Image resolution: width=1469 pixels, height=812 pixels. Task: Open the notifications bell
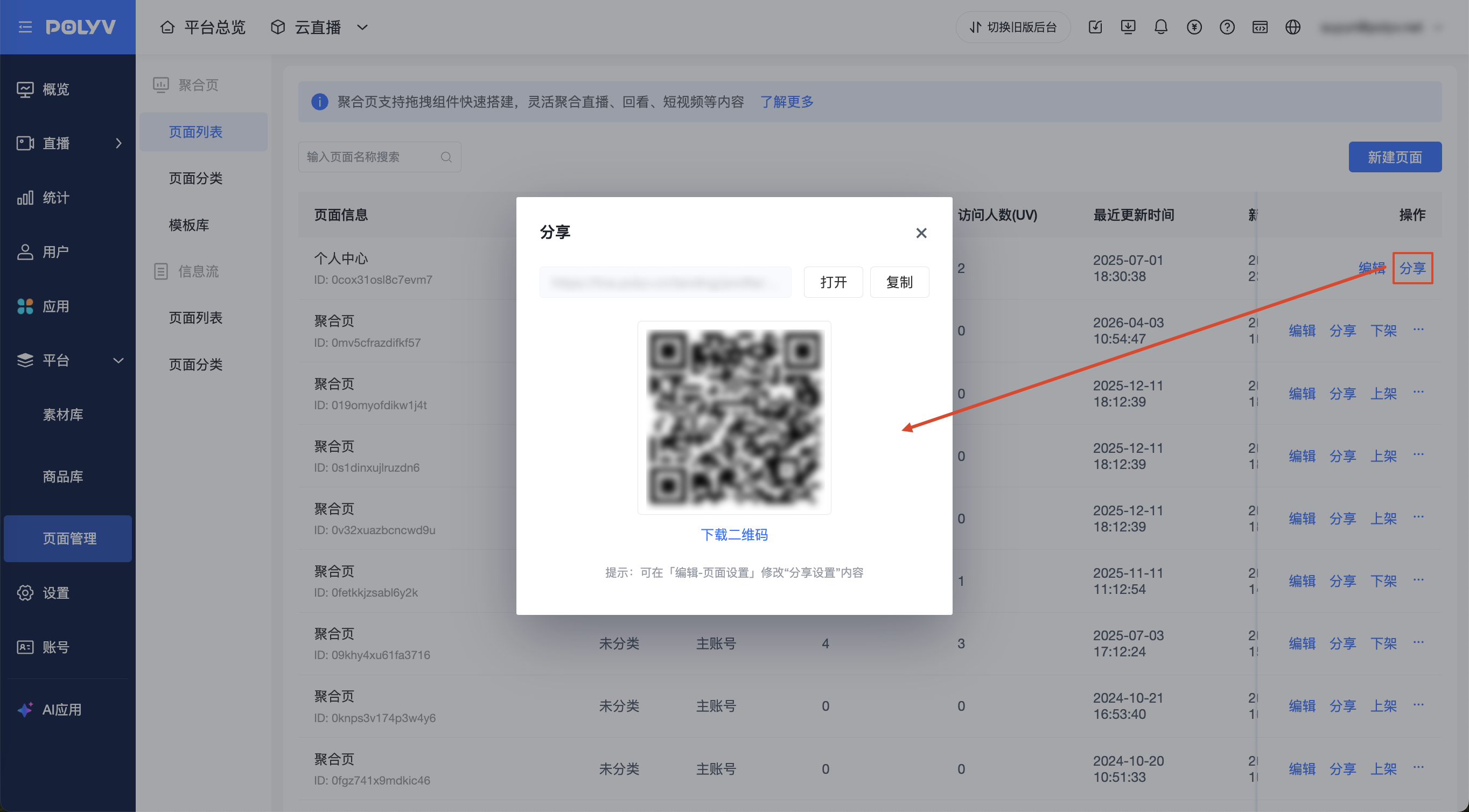pos(1160,27)
